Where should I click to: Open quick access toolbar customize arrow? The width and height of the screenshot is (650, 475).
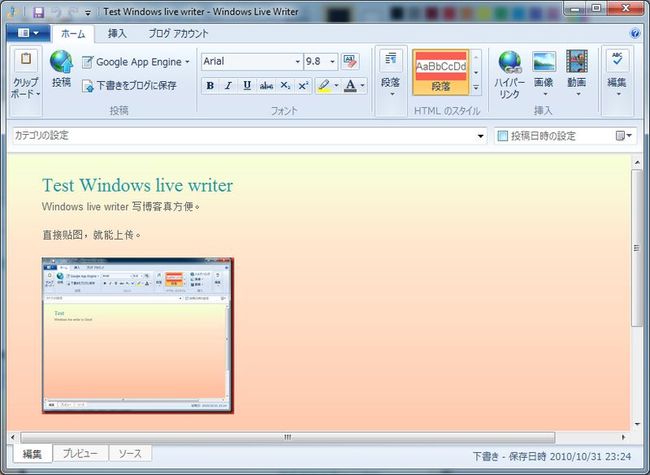click(x=88, y=13)
